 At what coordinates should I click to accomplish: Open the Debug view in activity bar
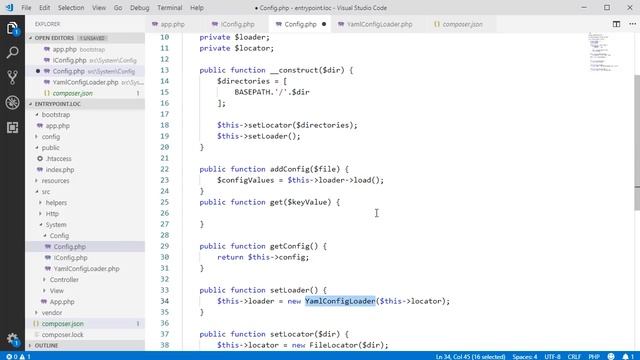[12, 102]
